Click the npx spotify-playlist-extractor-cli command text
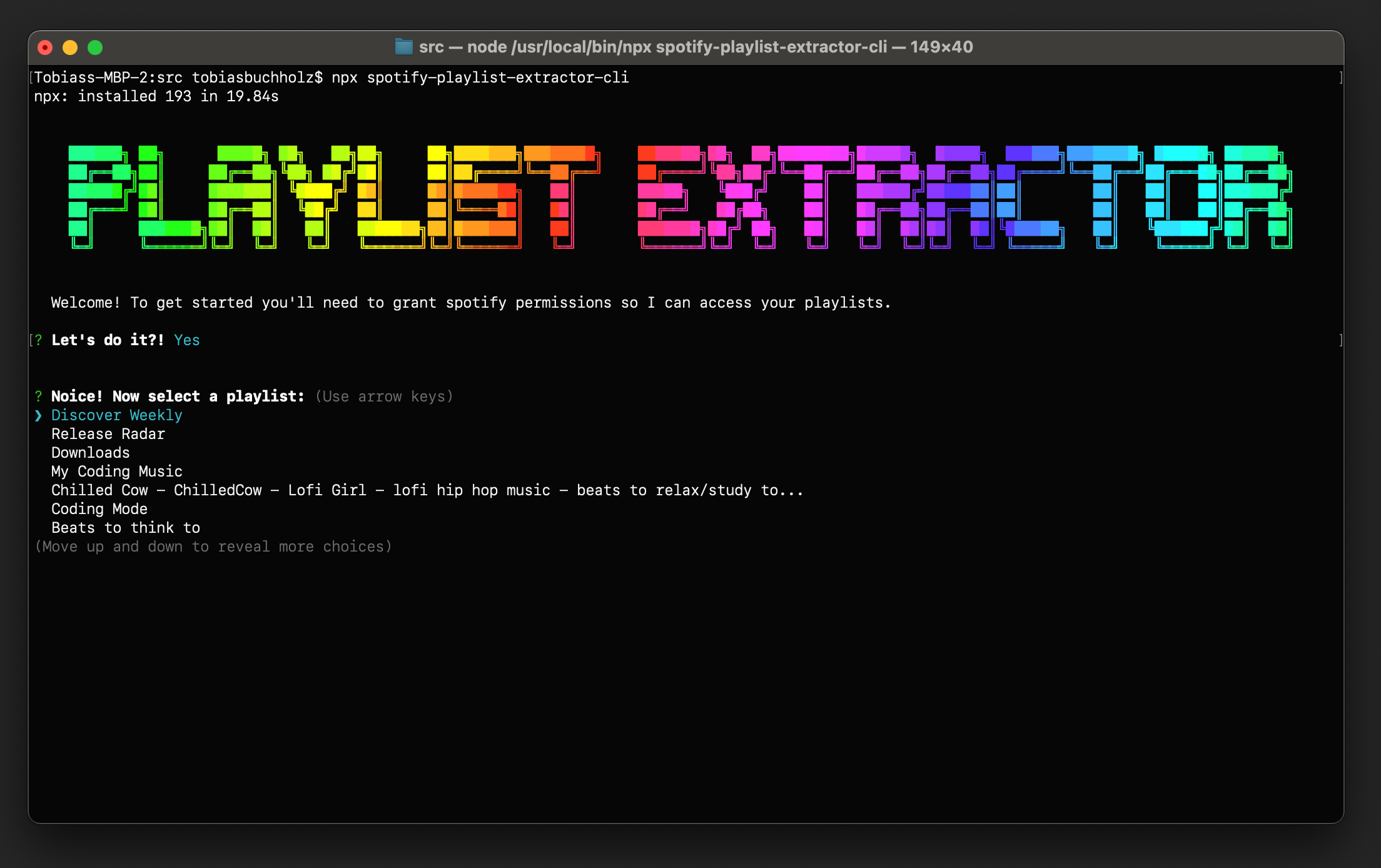This screenshot has height=868, width=1381. tap(480, 78)
